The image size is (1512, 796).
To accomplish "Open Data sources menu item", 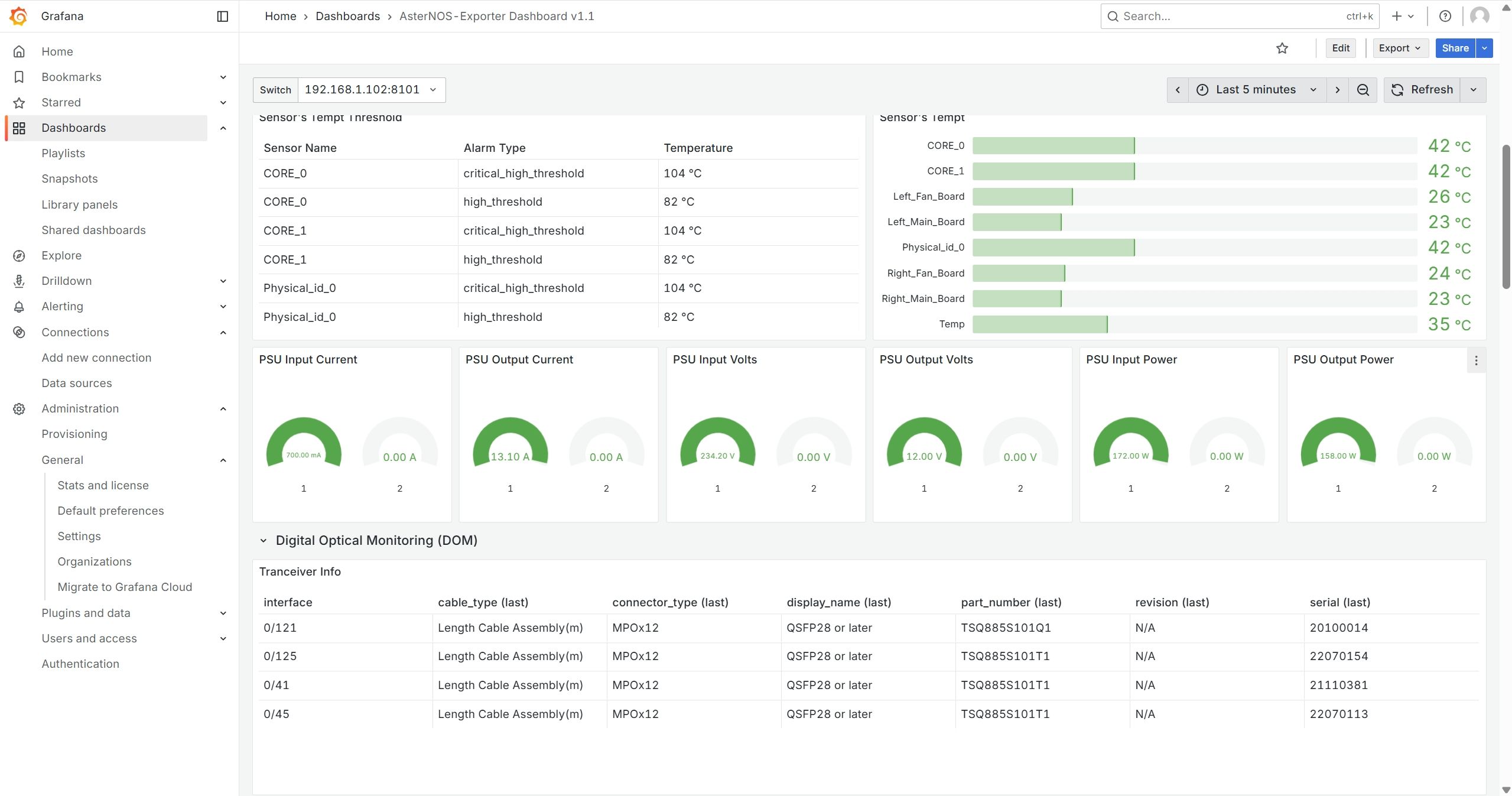I will (x=76, y=383).
